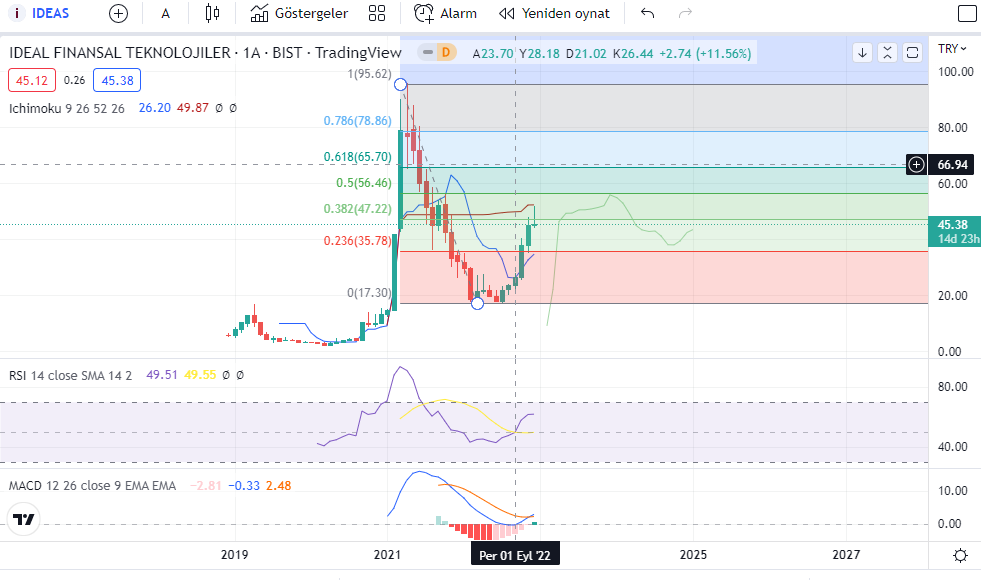981x580 pixels.
Task: Open the indicator templates grid icon
Action: click(x=377, y=13)
